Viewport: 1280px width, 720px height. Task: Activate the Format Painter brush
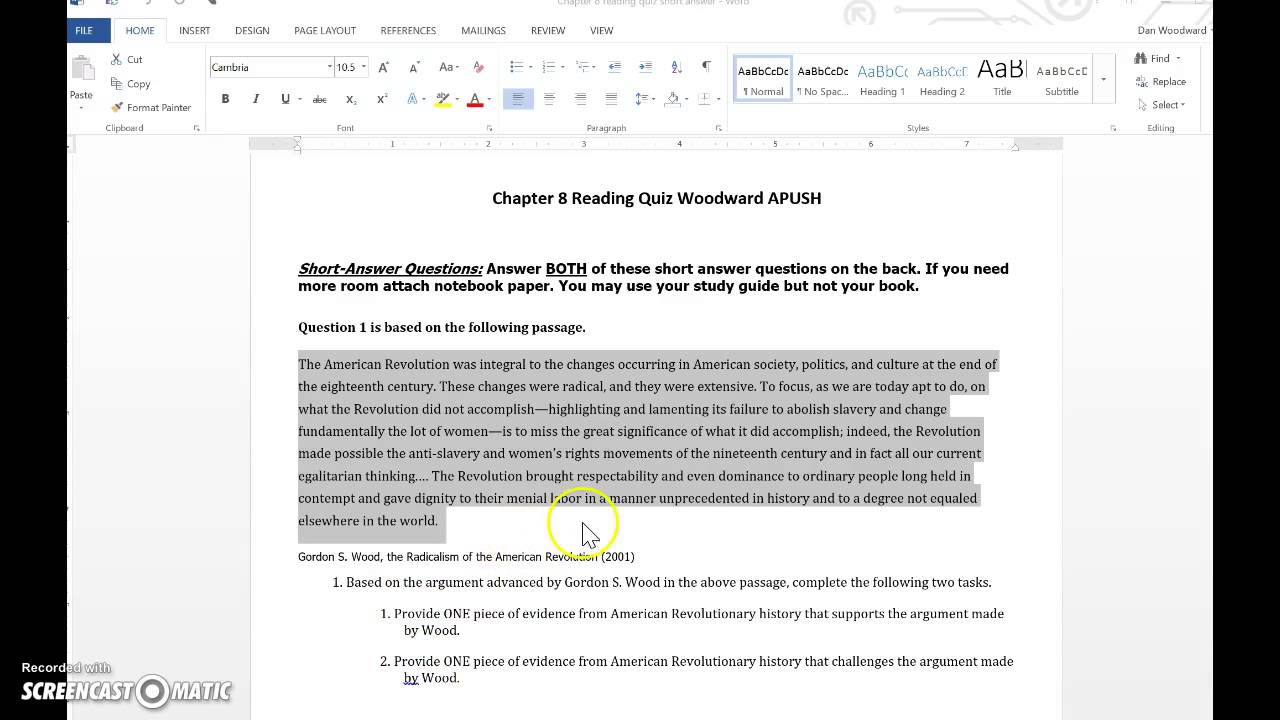150,108
